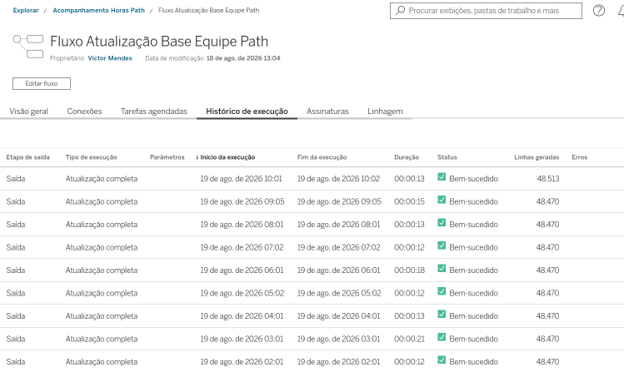Click the Erros column header
624x372 pixels.
point(579,157)
